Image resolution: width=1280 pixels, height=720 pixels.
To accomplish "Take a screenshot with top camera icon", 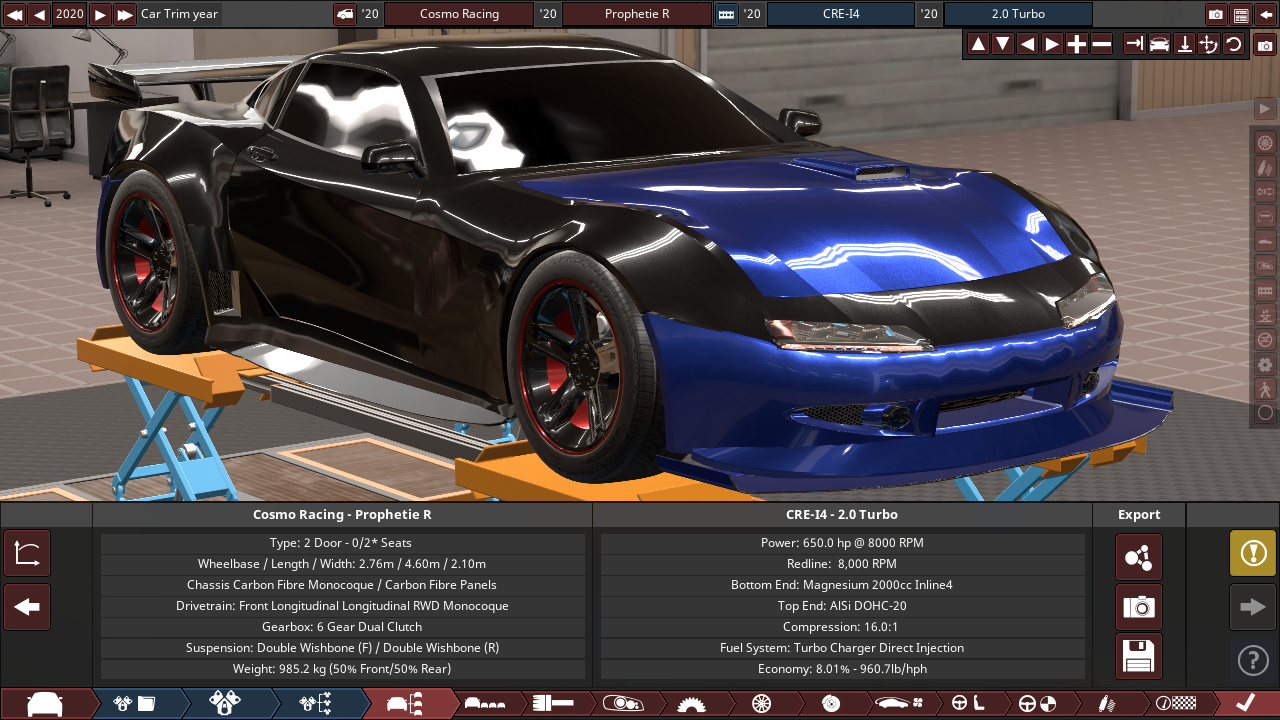I will point(1216,14).
